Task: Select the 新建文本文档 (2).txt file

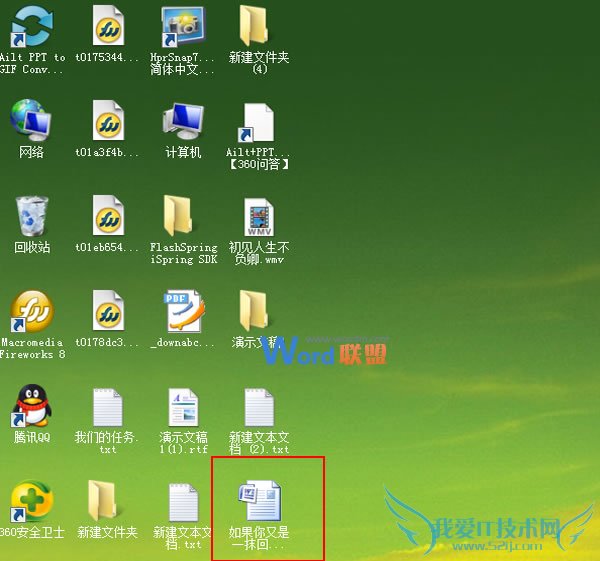Action: [259, 407]
